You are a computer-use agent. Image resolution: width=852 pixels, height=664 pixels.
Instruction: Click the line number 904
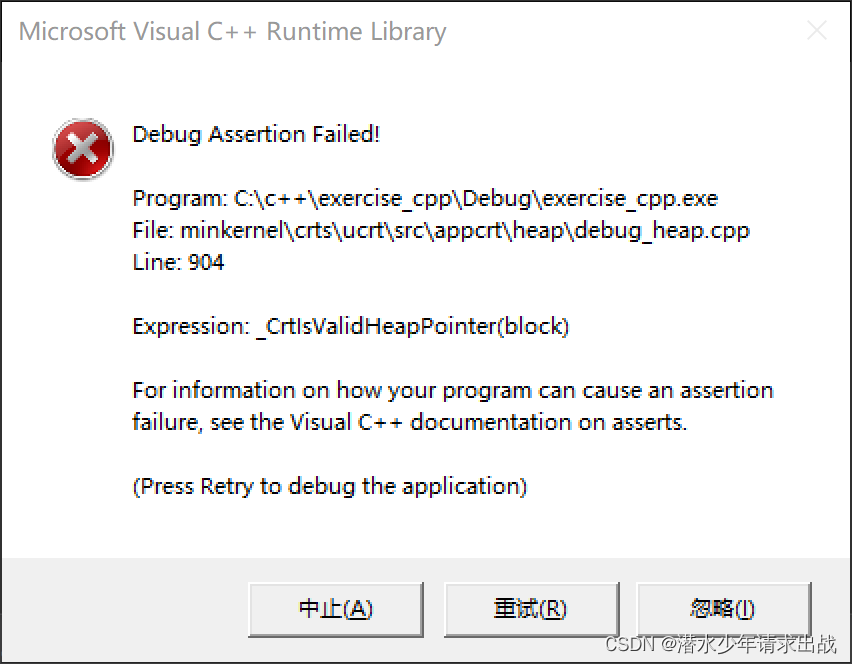point(206,263)
